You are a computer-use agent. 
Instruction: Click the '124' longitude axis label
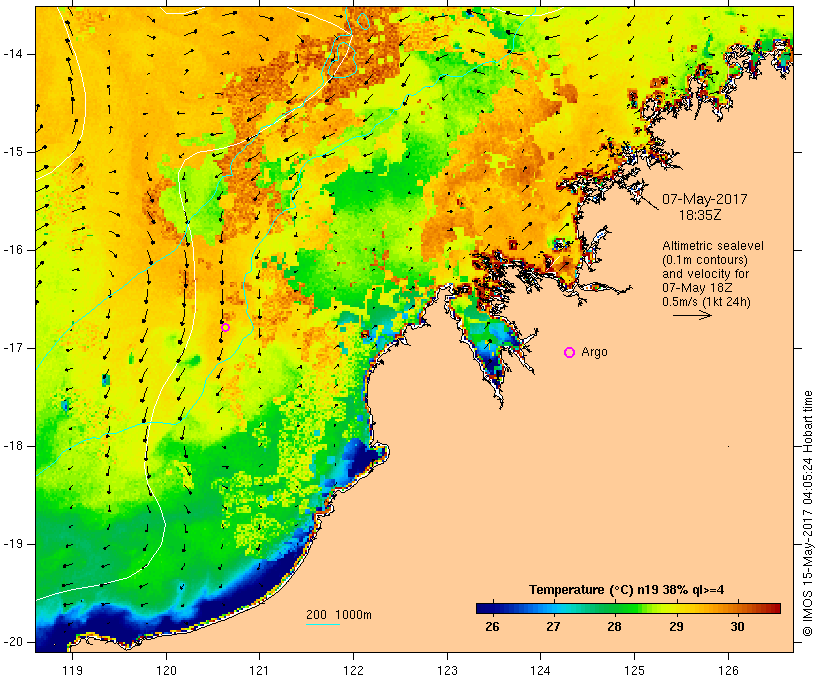541,670
